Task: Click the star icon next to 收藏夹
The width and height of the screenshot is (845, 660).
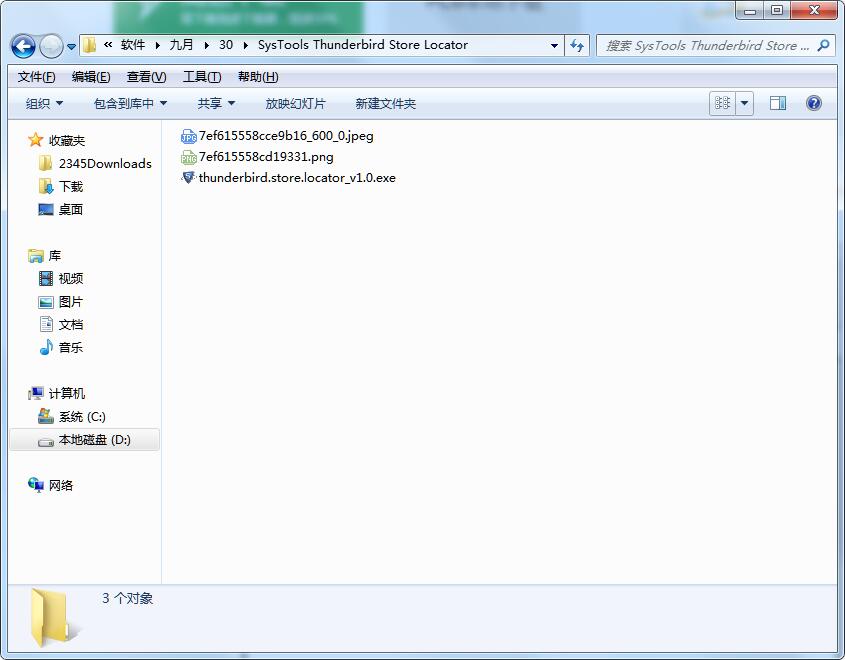Action: 36,140
